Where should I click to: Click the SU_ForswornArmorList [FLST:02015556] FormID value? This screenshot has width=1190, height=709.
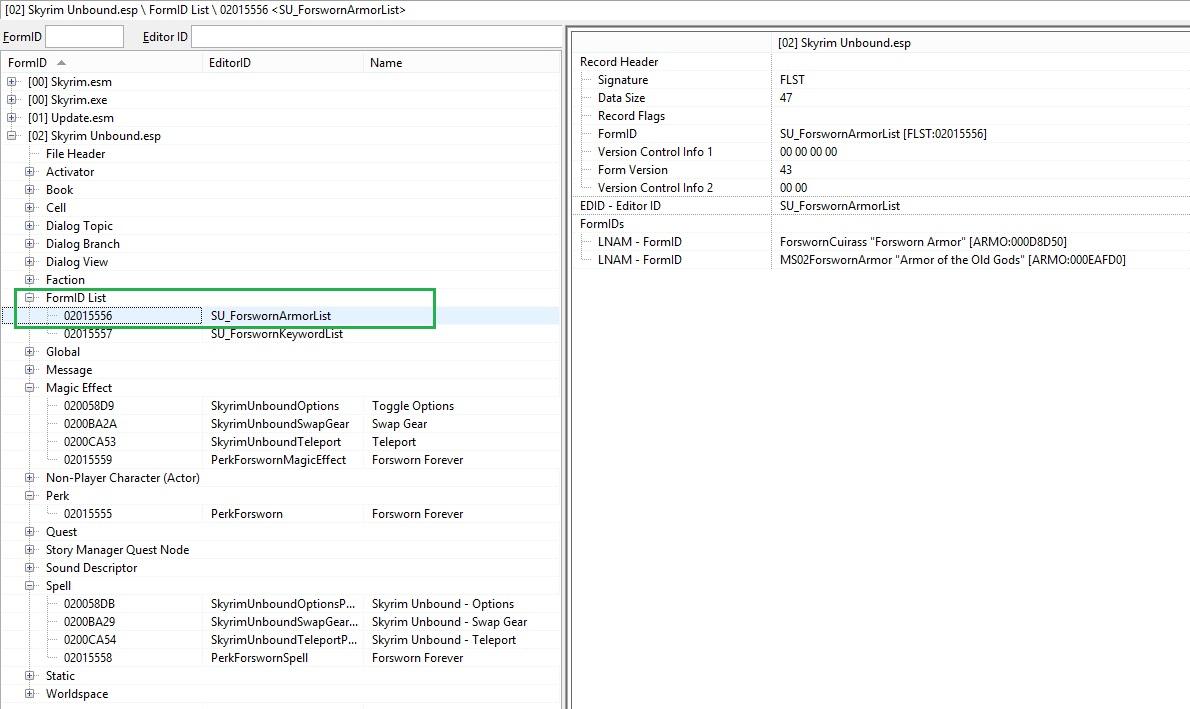point(883,134)
